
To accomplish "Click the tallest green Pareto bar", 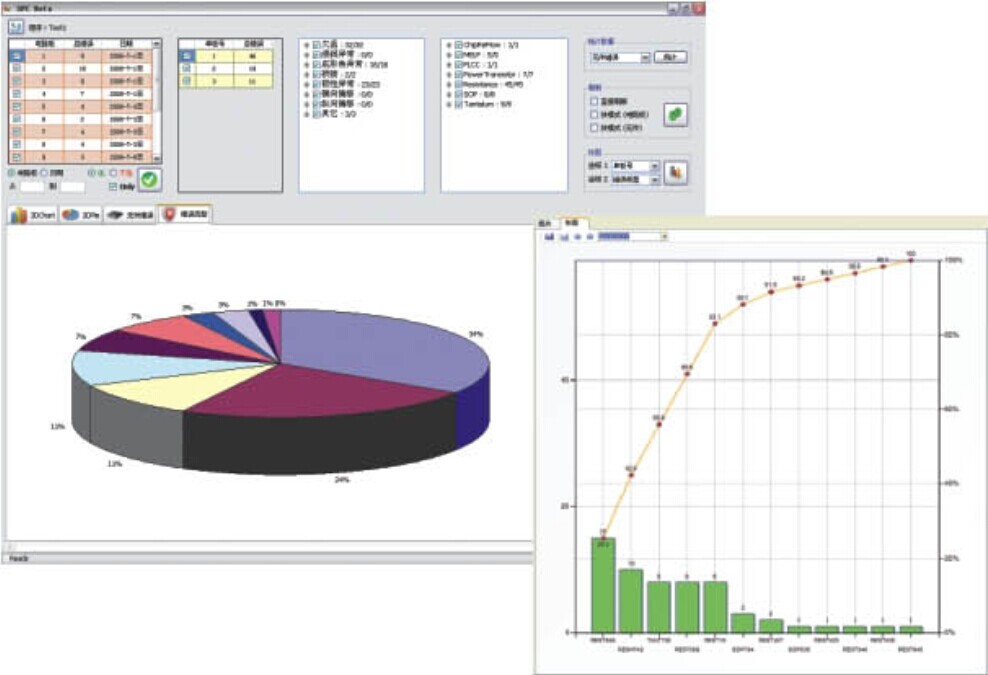I will 603,585.
